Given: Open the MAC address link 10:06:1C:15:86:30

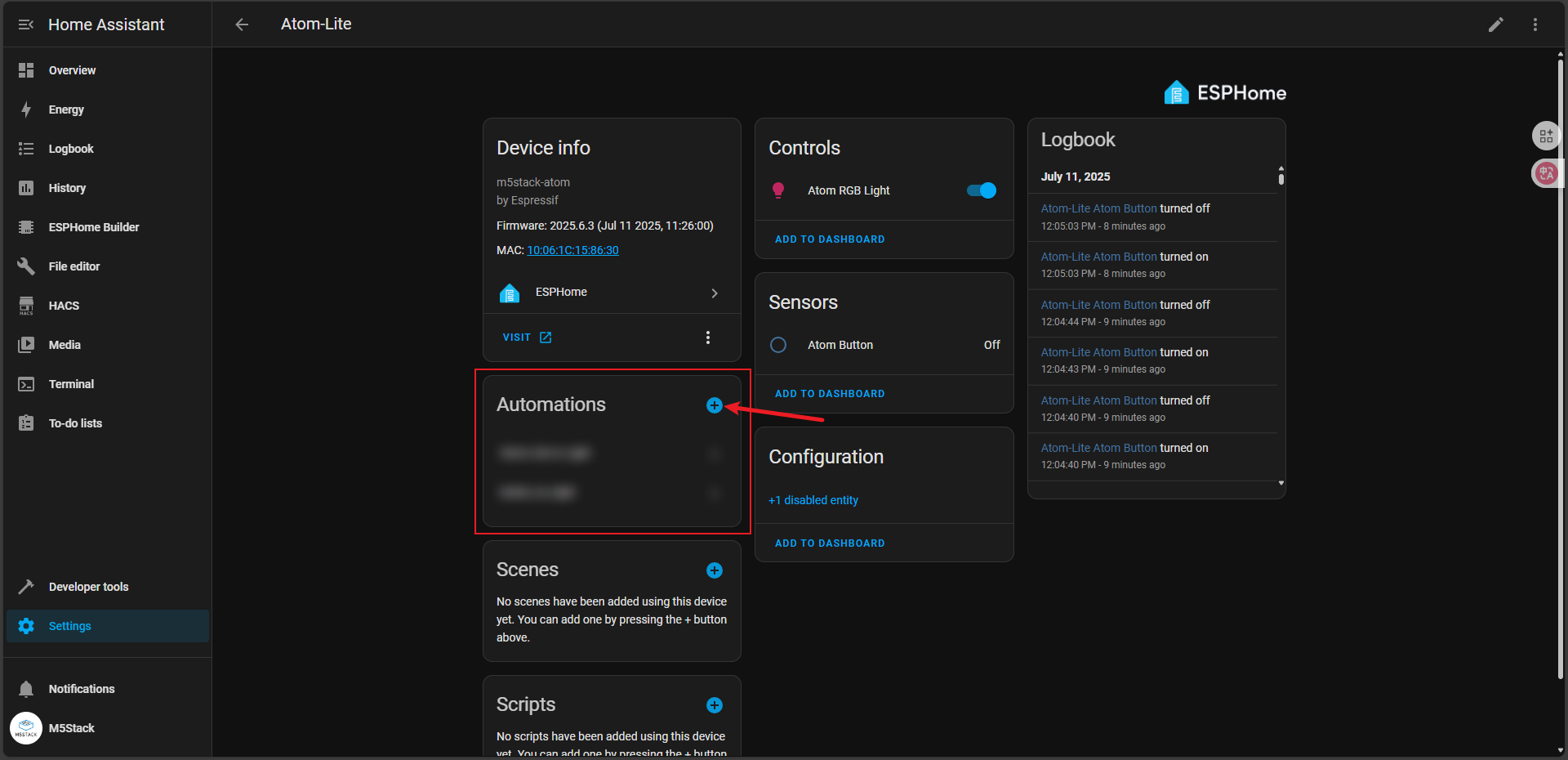Looking at the screenshot, I should (x=572, y=250).
